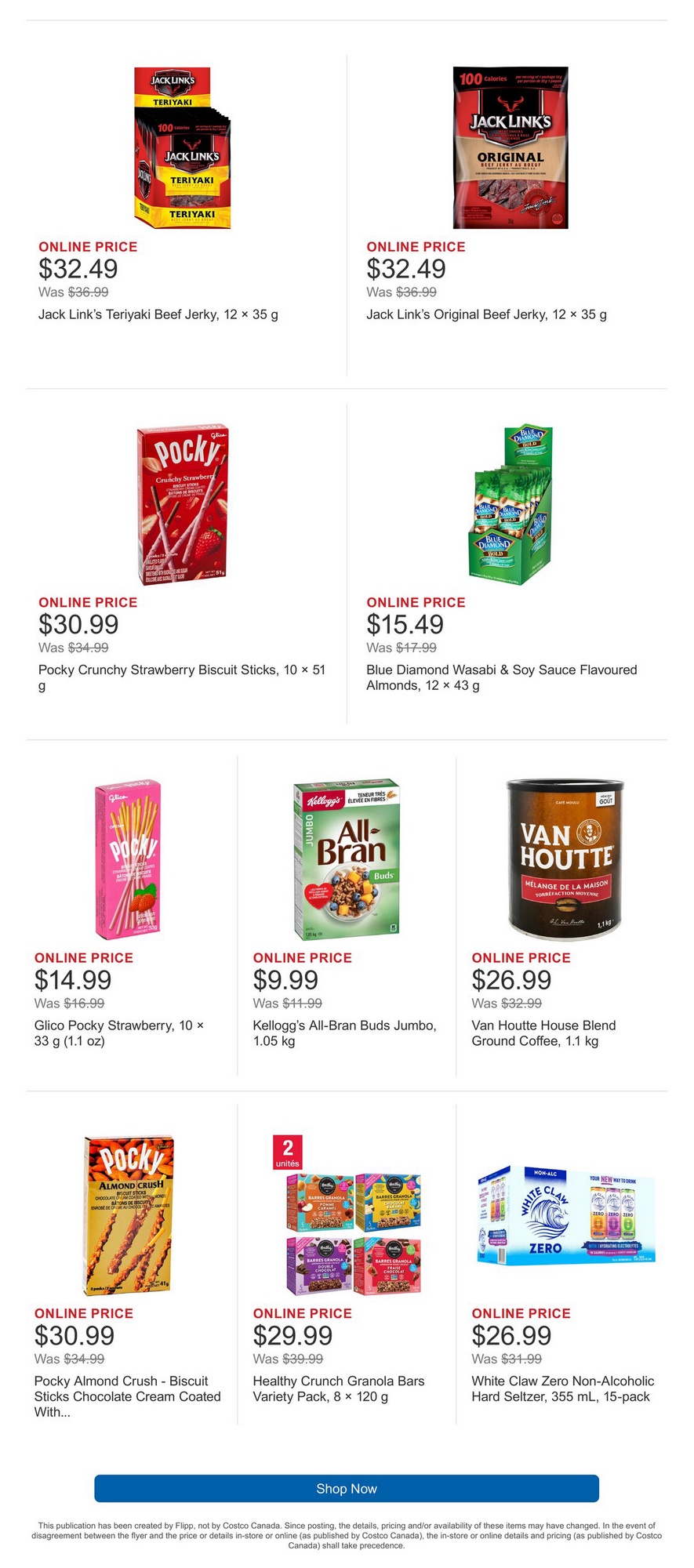The height and width of the screenshot is (1568, 694).
Task: Click Jack Link's Teriyaki Beef Jerky title
Action: (x=158, y=314)
